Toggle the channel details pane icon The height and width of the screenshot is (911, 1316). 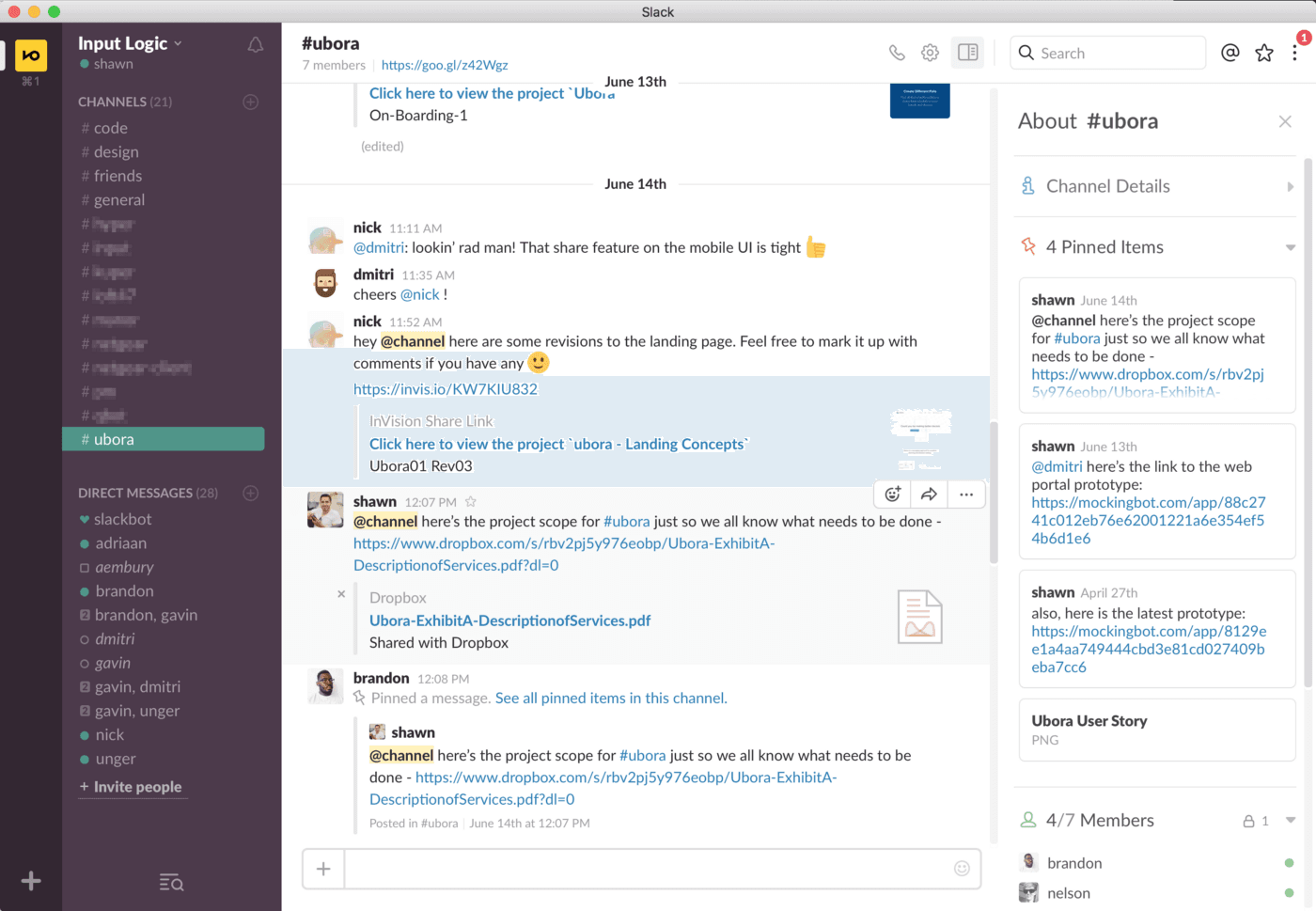(967, 53)
